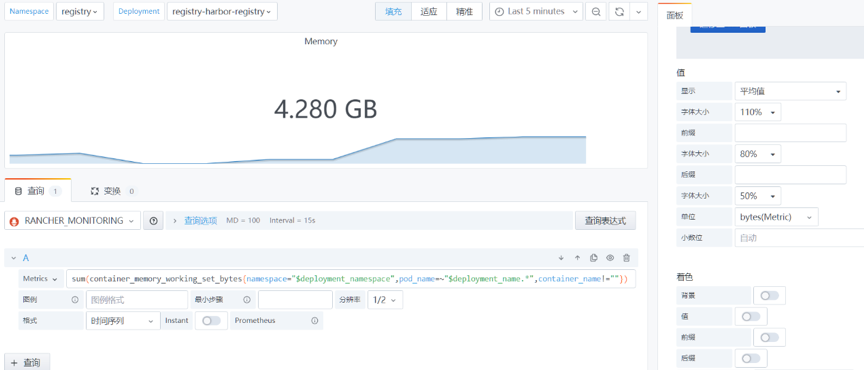Open the 80% font size dropdown

coord(757,154)
